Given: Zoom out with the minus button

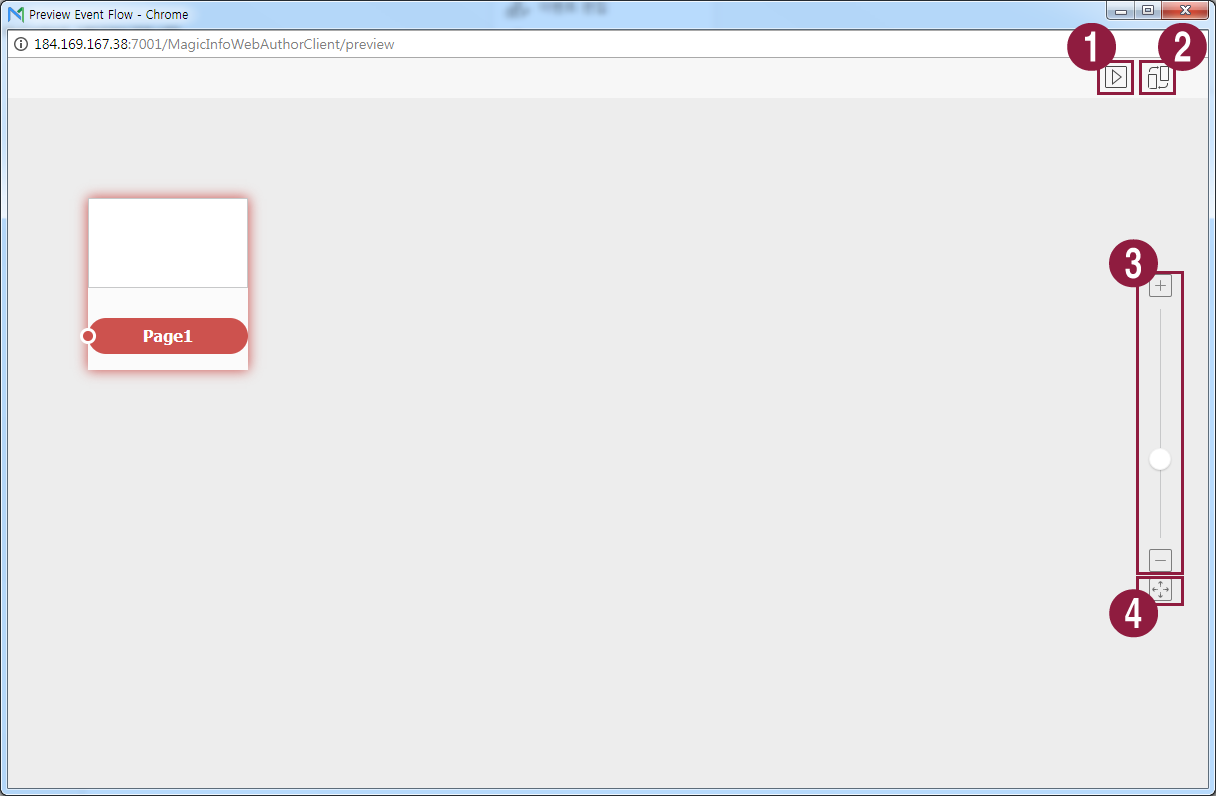Looking at the screenshot, I should point(1160,560).
